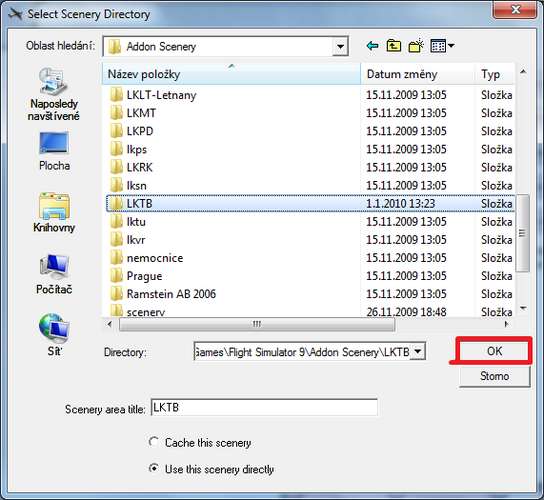Click the Scenery area title field
This screenshot has width=544, height=500.
click(x=264, y=407)
